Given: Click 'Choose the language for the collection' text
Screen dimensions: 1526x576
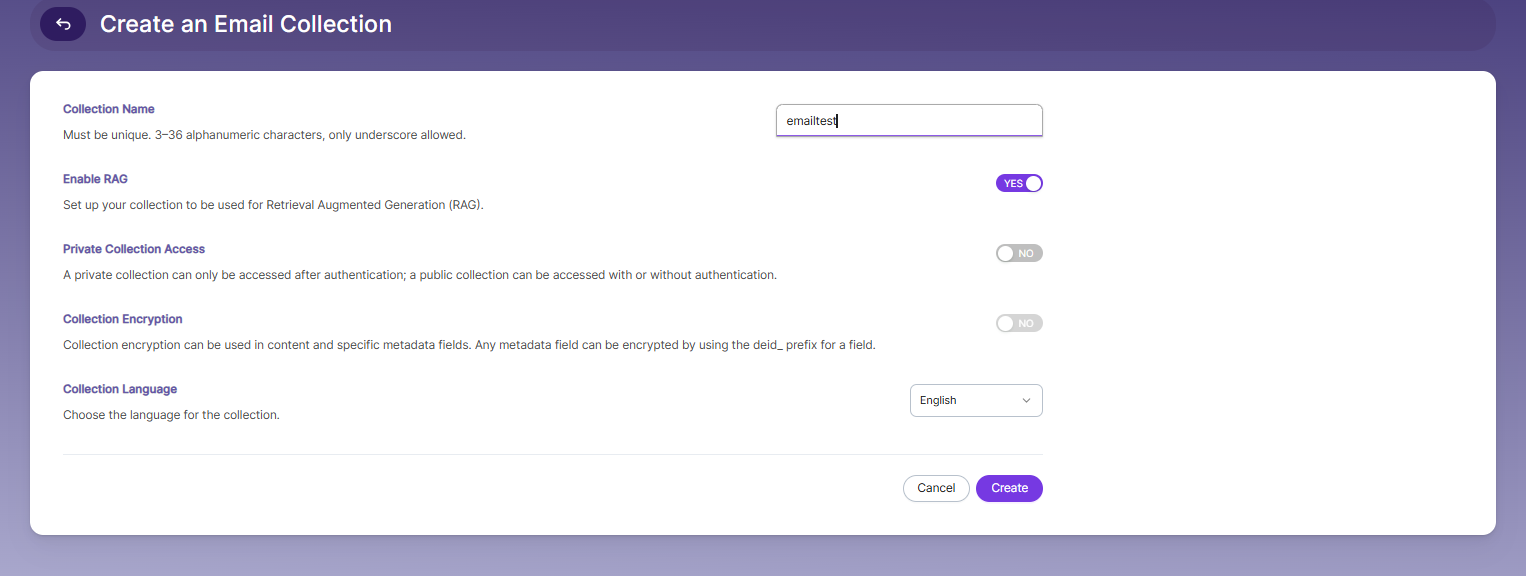Looking at the screenshot, I should tap(171, 415).
